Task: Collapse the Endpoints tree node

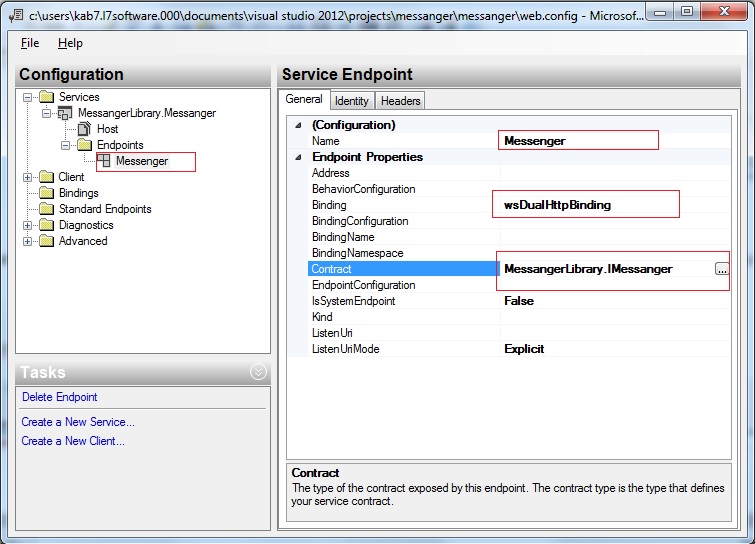Action: tap(65, 145)
